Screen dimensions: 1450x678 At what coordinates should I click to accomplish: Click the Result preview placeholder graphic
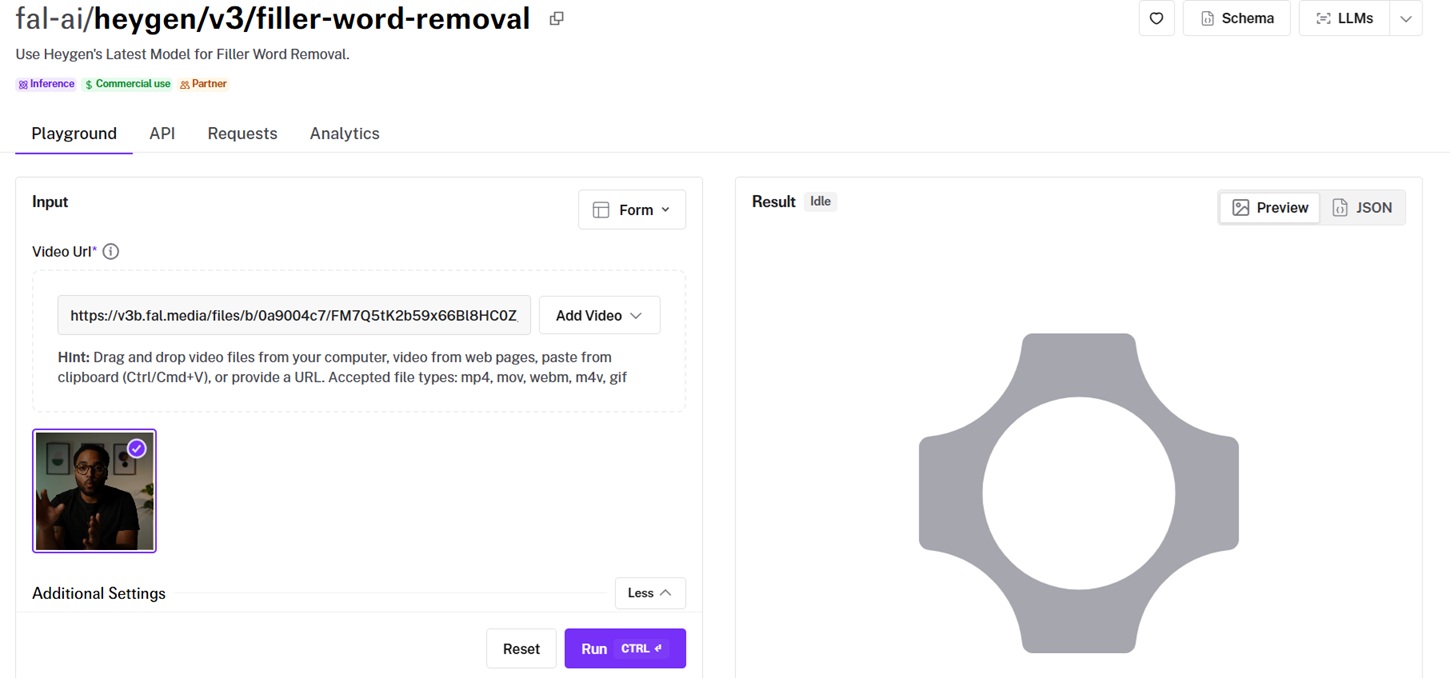[1079, 493]
